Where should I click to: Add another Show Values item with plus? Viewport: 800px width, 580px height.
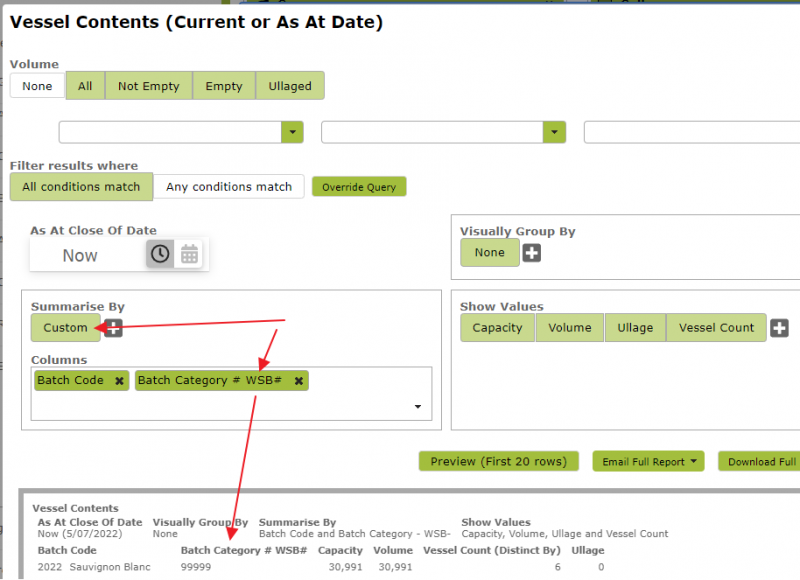[780, 328]
